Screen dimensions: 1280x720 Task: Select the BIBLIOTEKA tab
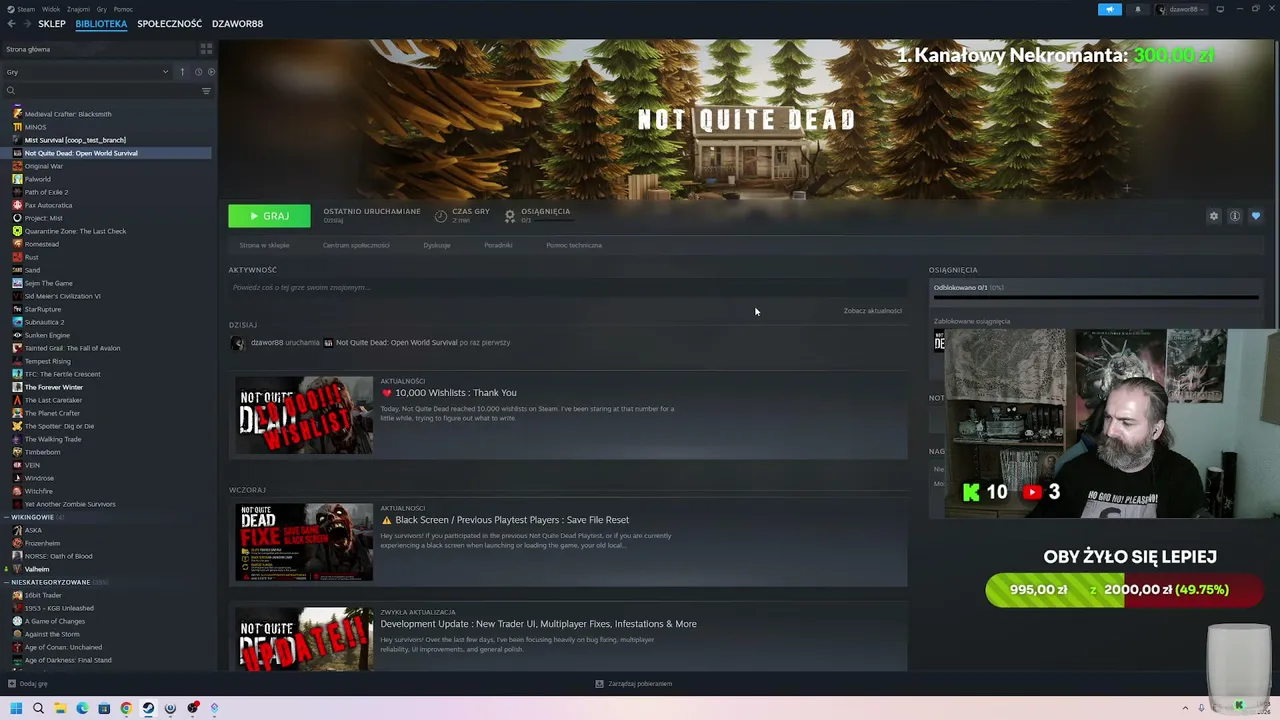click(101, 24)
